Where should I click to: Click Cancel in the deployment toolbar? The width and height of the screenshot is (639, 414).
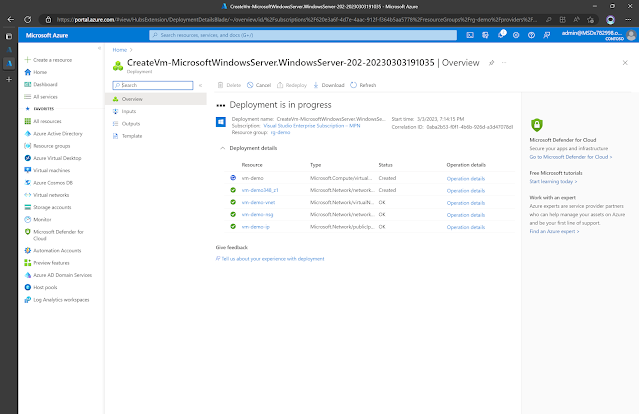[259, 85]
